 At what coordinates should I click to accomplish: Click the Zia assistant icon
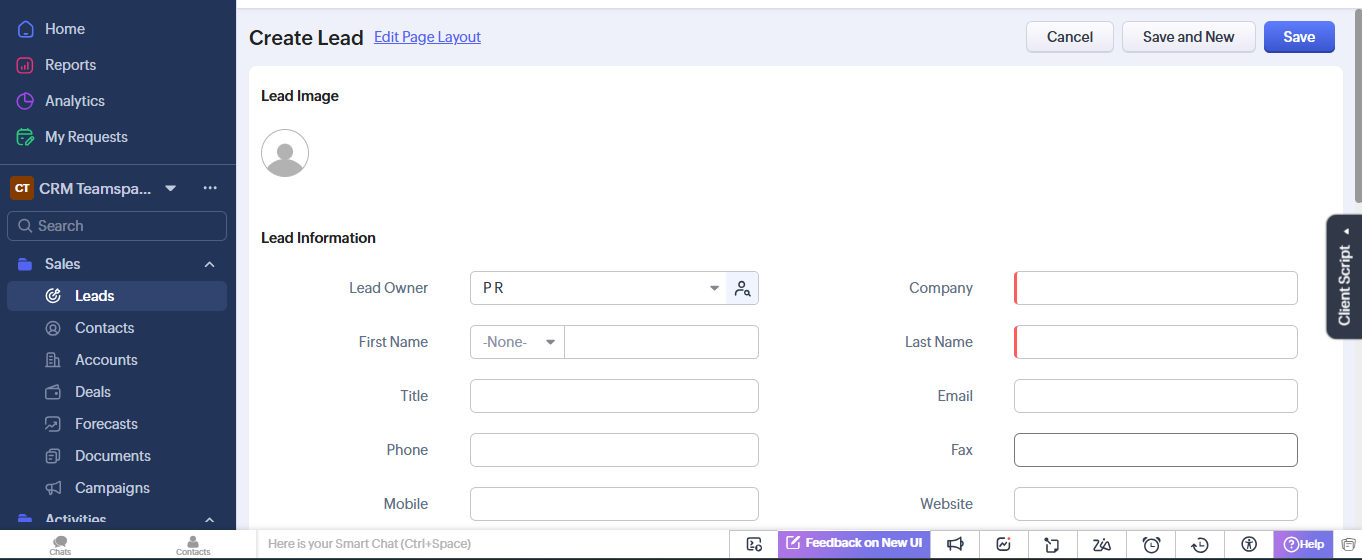click(x=1102, y=544)
